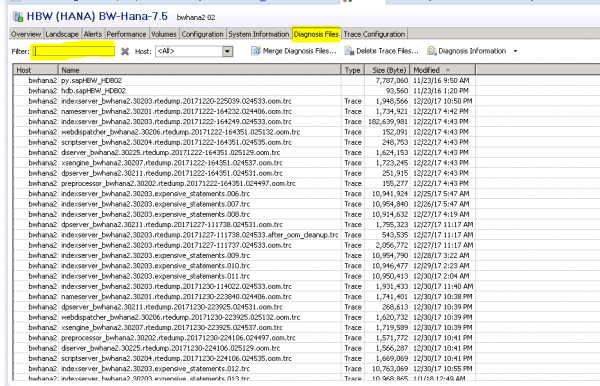600x386 pixels.
Task: Click Merge Diagnosis Files button
Action: click(294, 51)
